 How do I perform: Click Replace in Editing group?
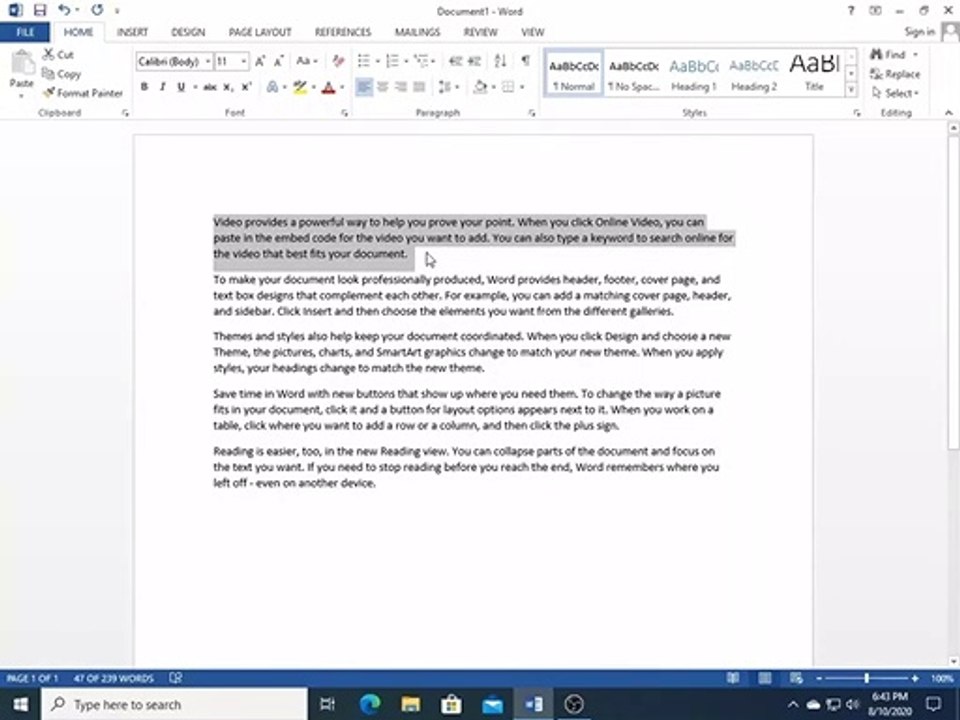click(x=895, y=74)
